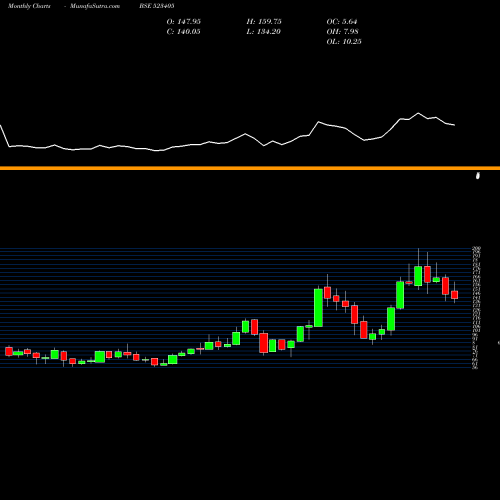Click the 'OH: 7.98' value
The image size is (500, 500).
pyautogui.click(x=342, y=32)
